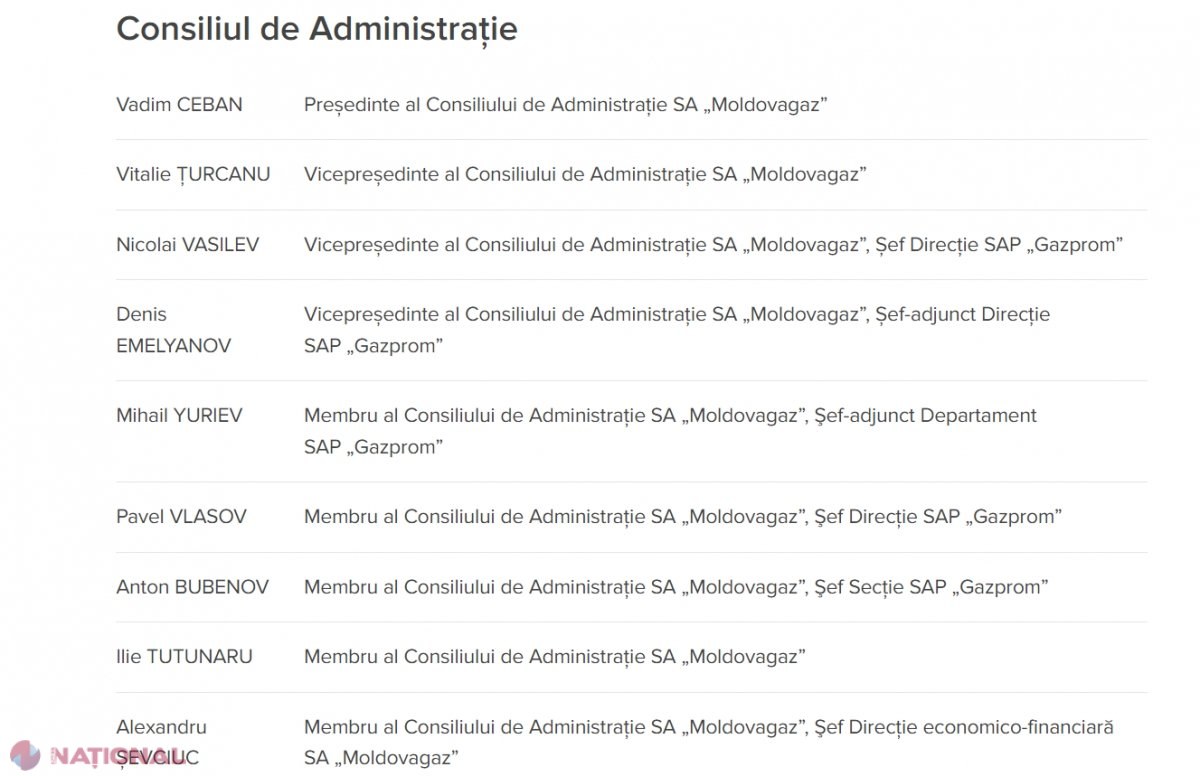Select Vitalie ȚURCANU's Vicepreședinte position text

pyautogui.click(x=585, y=175)
